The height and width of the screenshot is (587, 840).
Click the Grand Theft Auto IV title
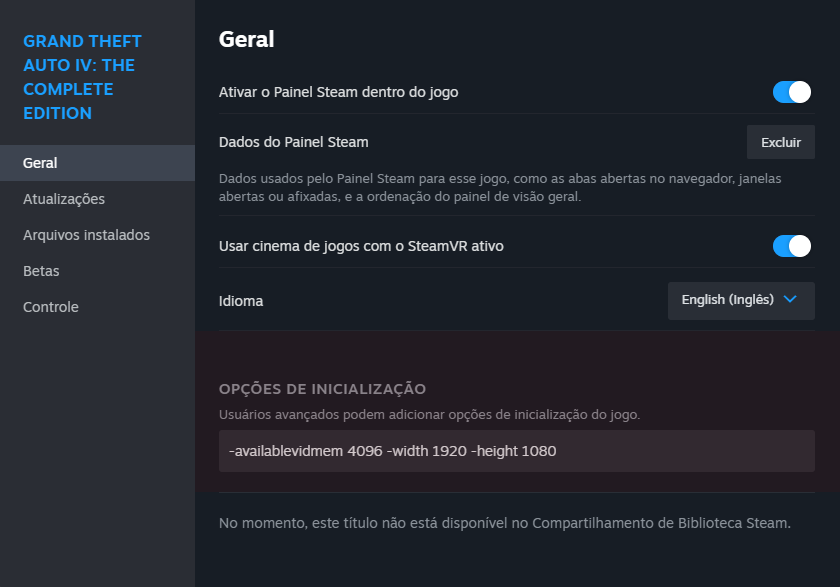[82, 77]
